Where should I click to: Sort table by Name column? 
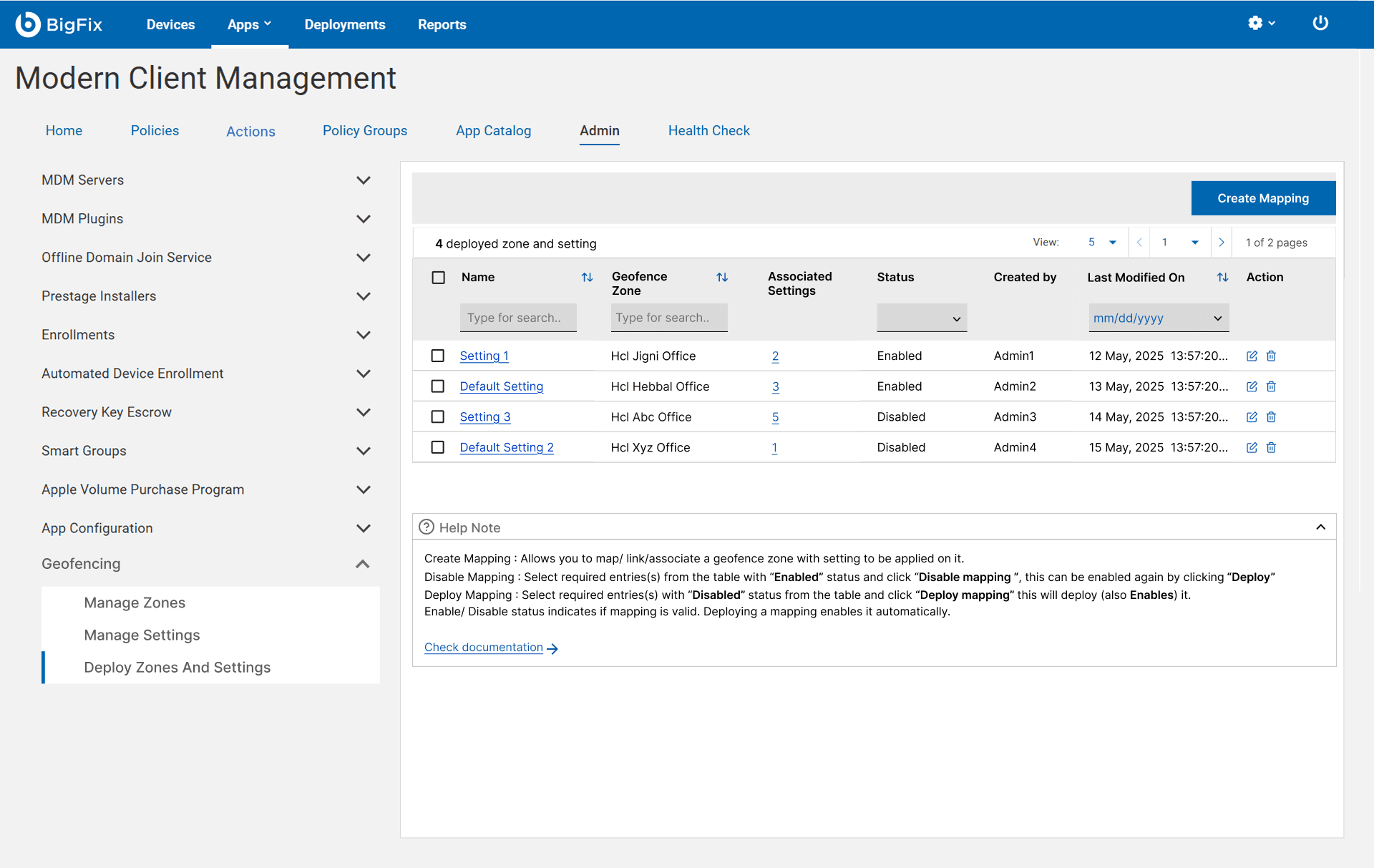587,277
